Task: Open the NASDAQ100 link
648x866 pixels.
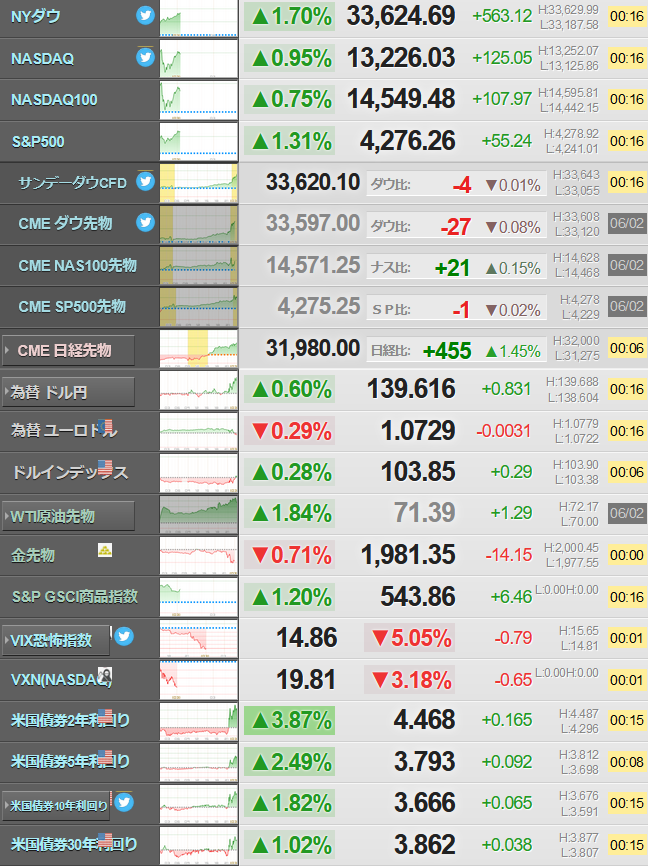Action: 54,99
